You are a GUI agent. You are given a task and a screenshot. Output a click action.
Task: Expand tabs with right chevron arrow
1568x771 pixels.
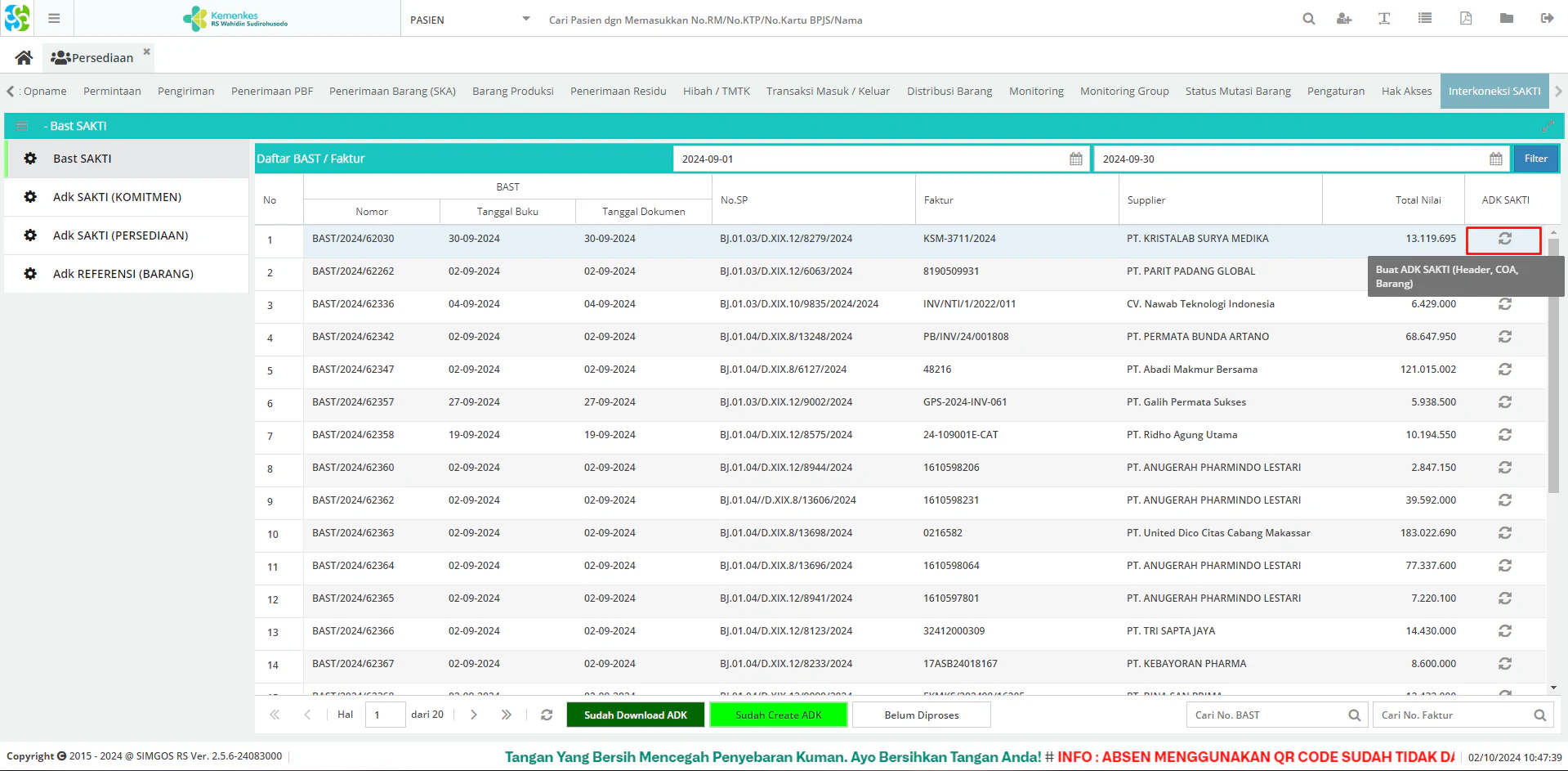click(1558, 92)
